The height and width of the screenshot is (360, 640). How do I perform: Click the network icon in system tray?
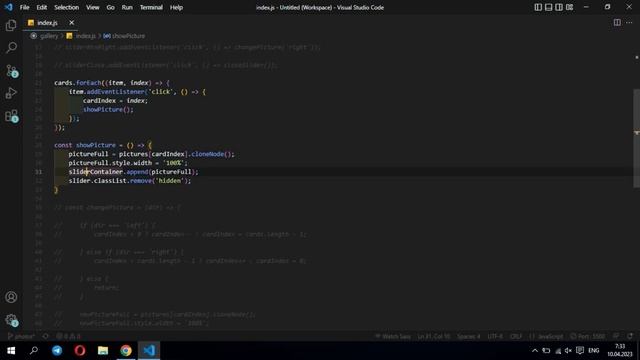(558, 351)
